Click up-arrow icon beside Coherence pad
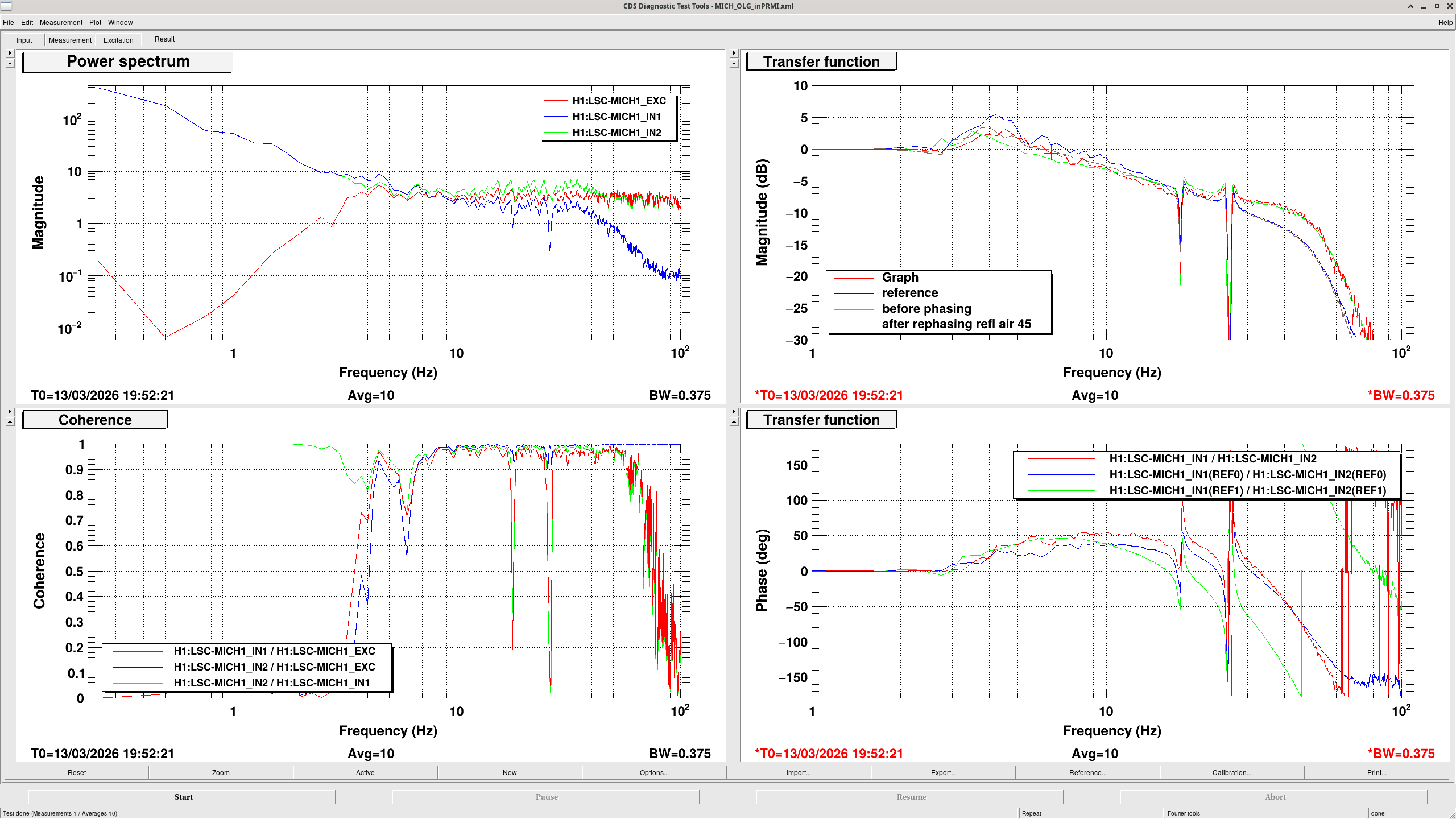Screen dimensions: 1456x819 pyautogui.click(x=10, y=421)
